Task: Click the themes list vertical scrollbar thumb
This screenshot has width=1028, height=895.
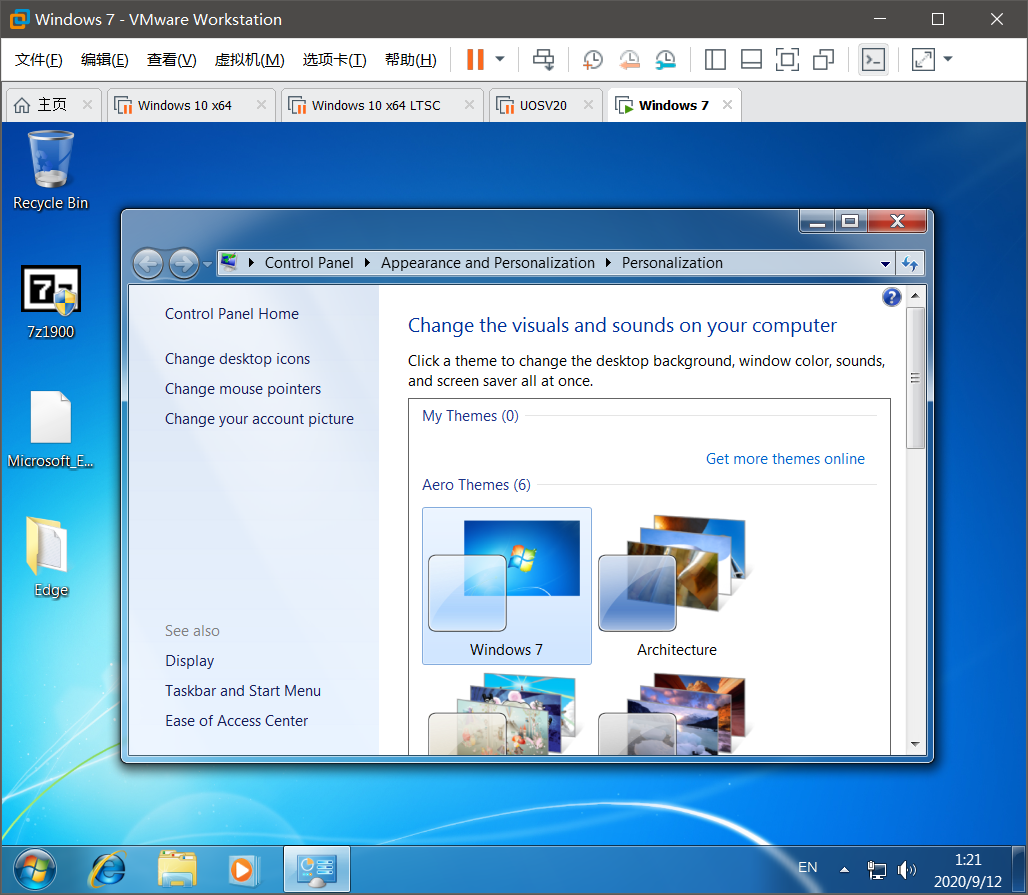Action: [915, 378]
